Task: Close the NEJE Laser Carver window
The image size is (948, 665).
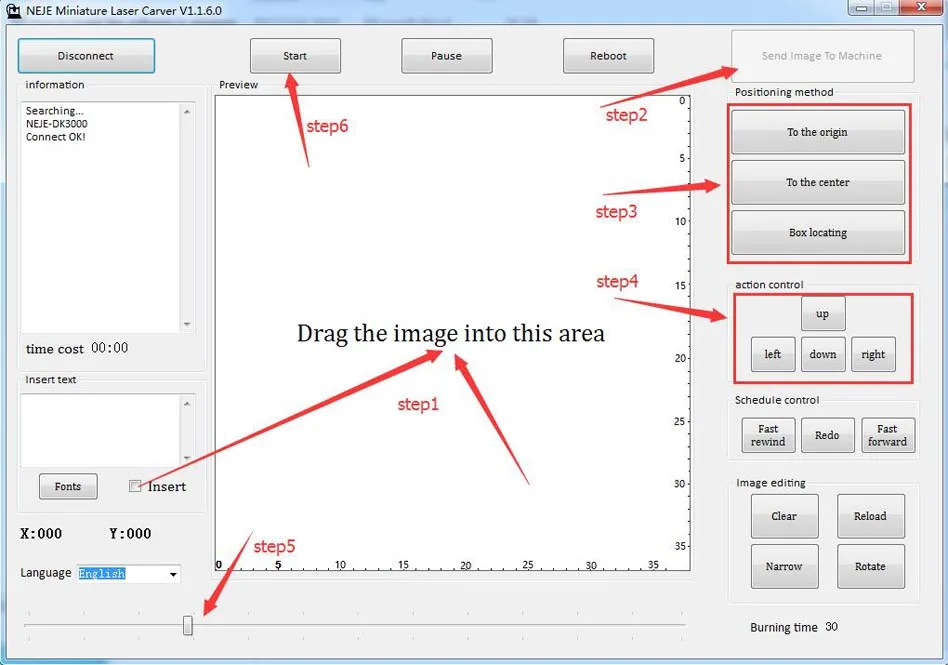Action: coord(921,7)
